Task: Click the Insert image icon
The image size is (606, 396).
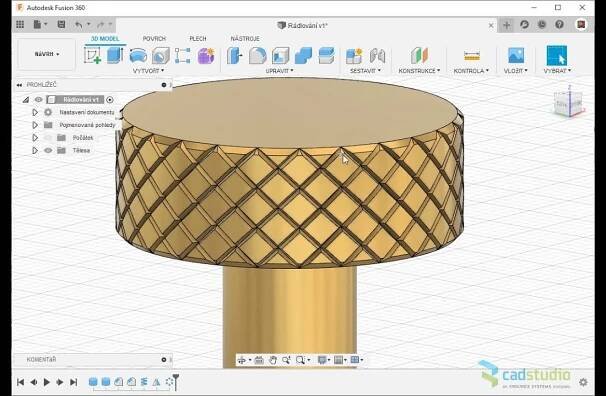Action: click(516, 56)
